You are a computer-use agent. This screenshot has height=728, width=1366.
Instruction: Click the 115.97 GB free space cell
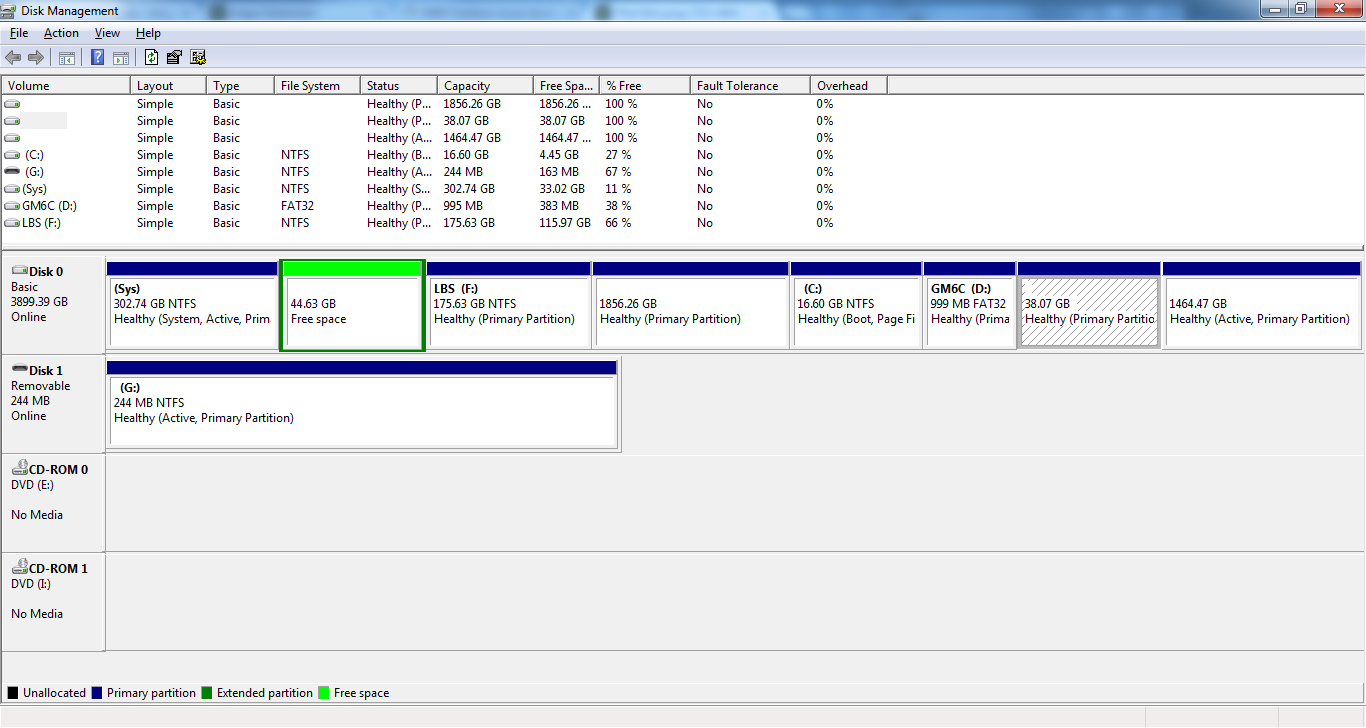tap(565, 223)
